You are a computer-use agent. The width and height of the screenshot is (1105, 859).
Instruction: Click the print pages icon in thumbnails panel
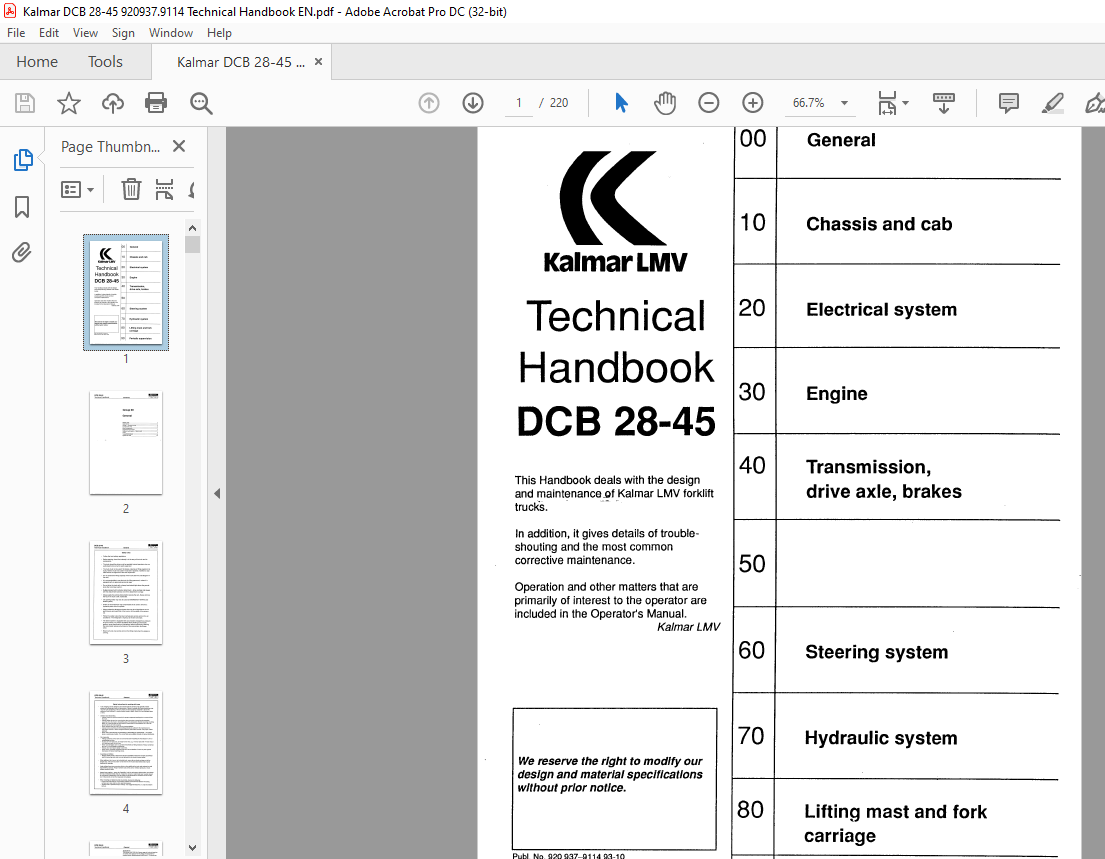tap(164, 190)
